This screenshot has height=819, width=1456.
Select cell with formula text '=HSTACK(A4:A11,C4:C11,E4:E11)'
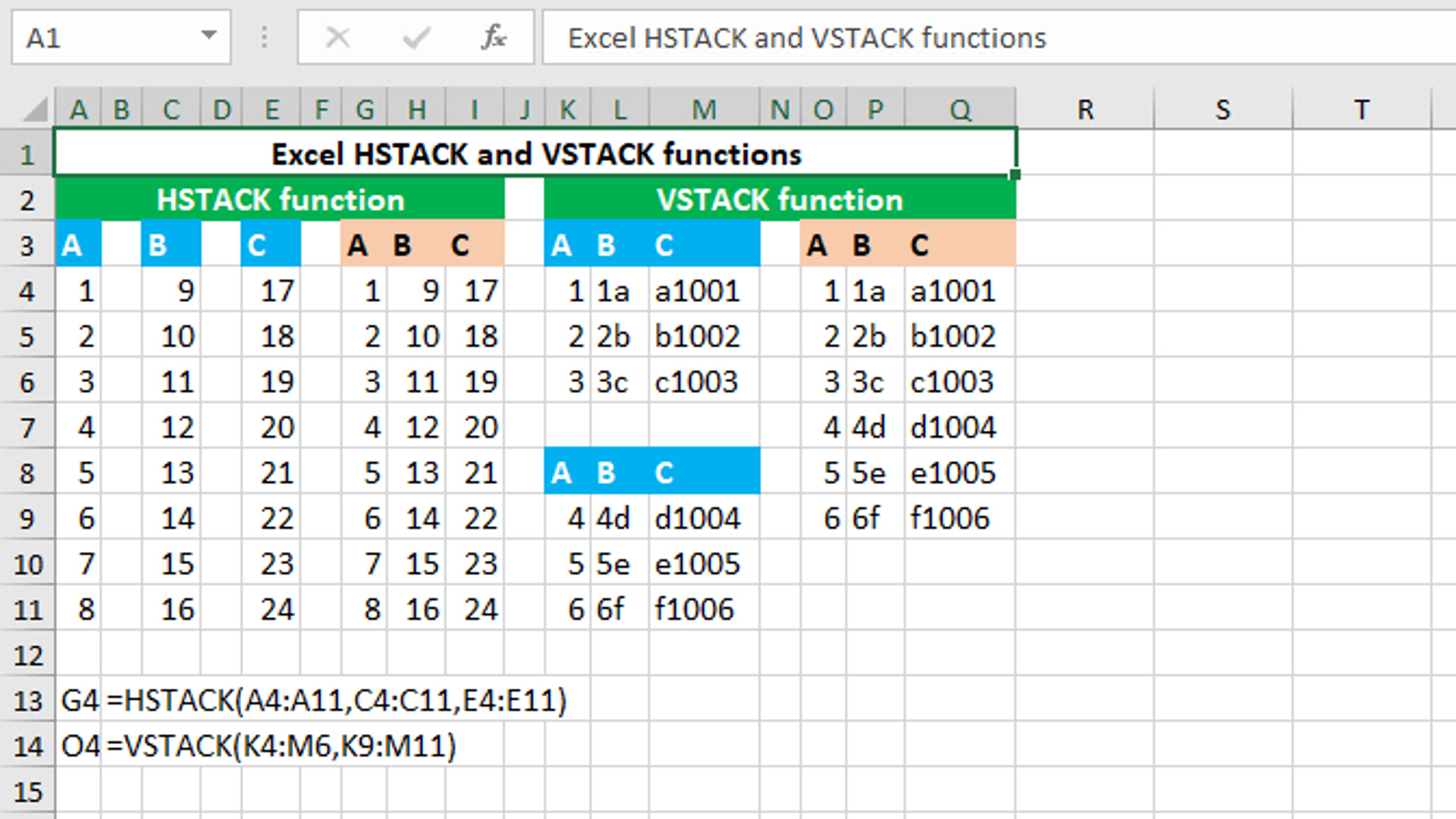point(337,700)
